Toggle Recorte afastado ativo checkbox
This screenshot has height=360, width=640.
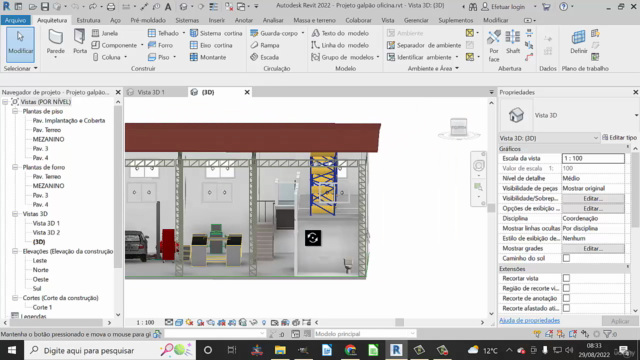[566, 308]
